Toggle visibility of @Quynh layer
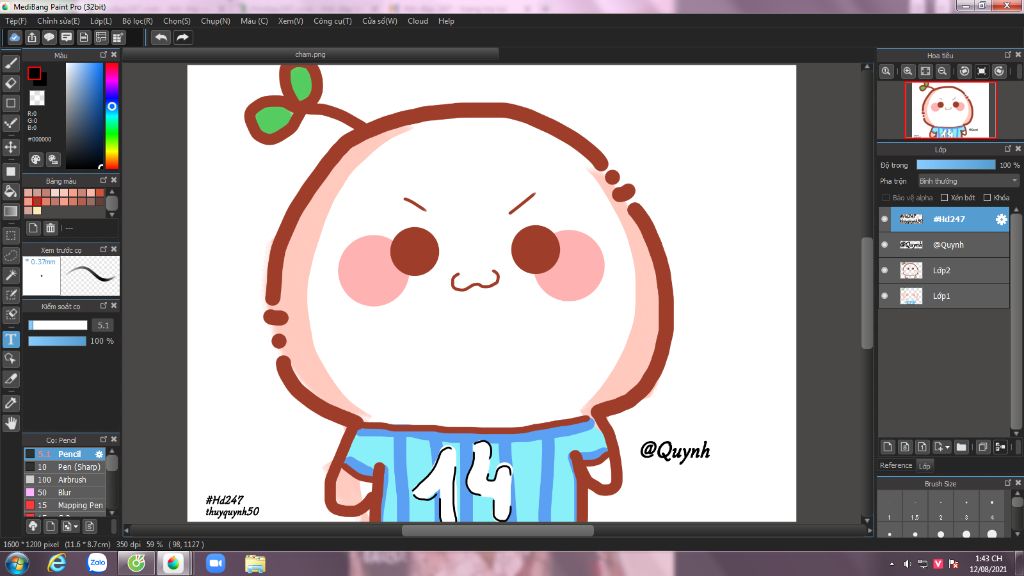This screenshot has height=576, width=1024. (x=885, y=245)
